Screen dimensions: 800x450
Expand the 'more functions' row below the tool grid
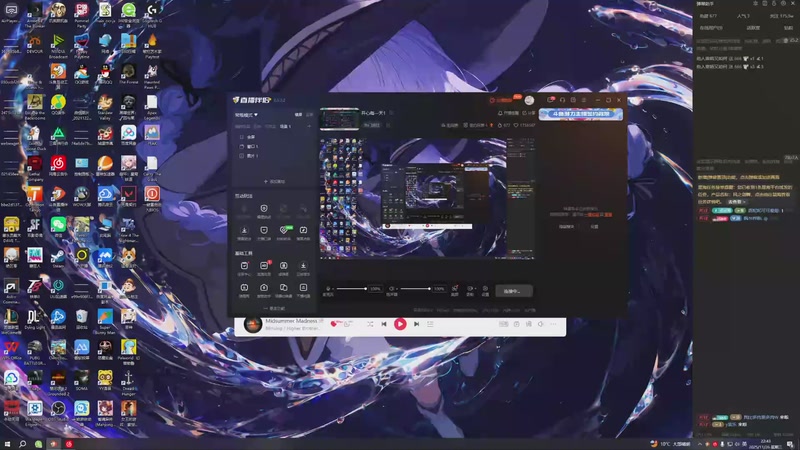coord(274,308)
